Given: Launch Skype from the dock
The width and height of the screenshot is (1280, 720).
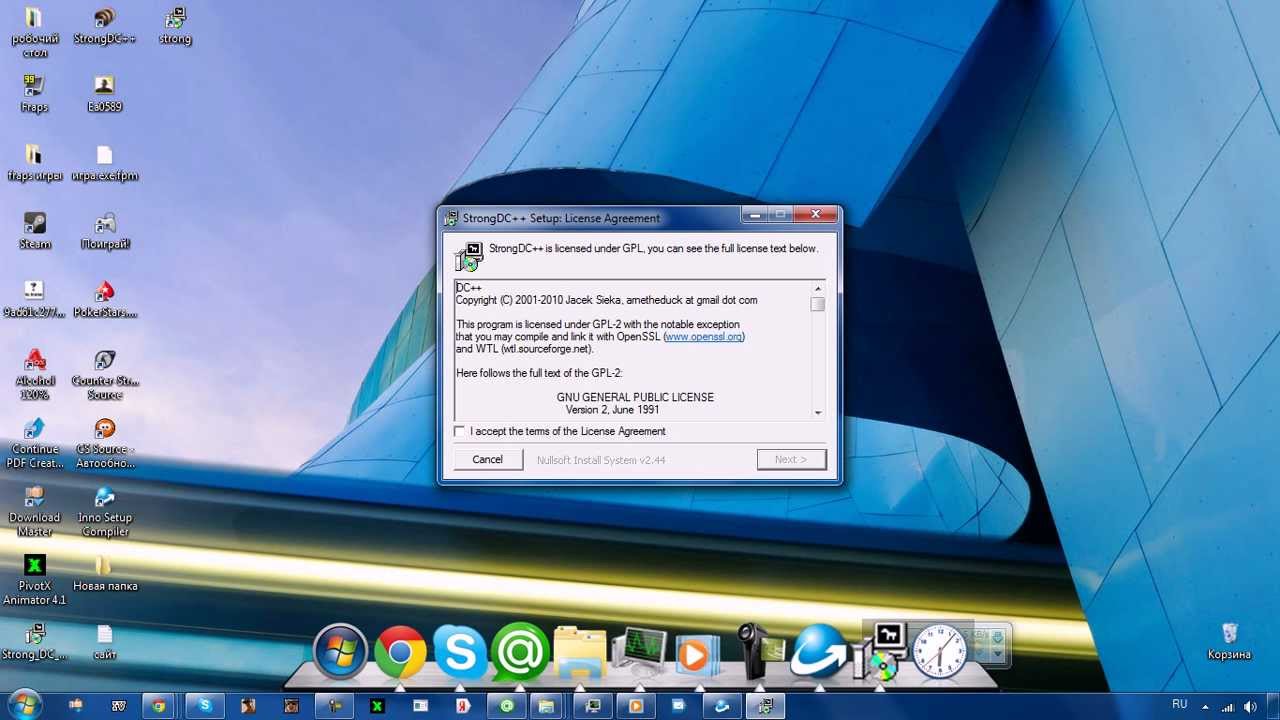Looking at the screenshot, I should click(460, 653).
